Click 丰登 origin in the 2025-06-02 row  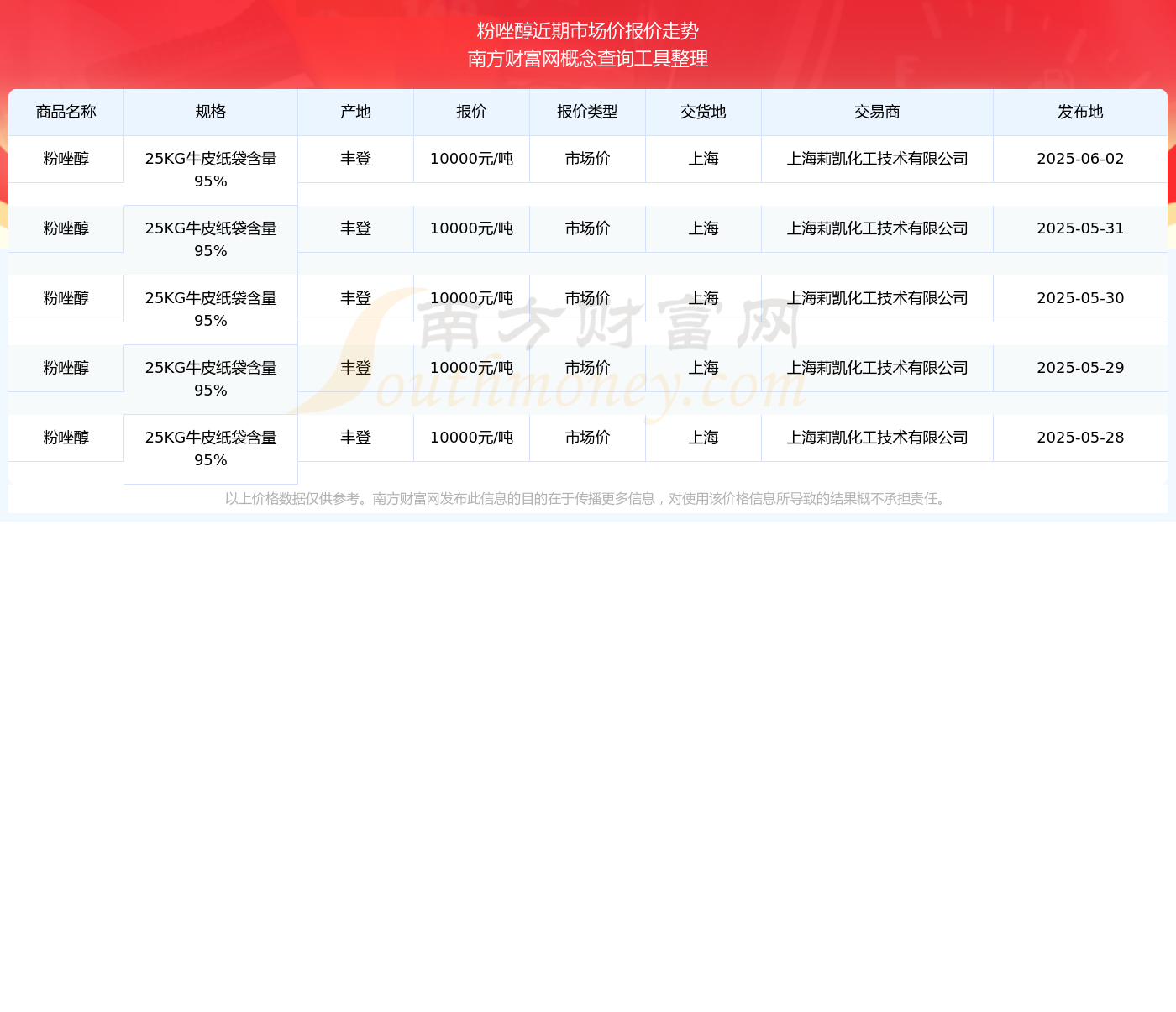[x=356, y=159]
